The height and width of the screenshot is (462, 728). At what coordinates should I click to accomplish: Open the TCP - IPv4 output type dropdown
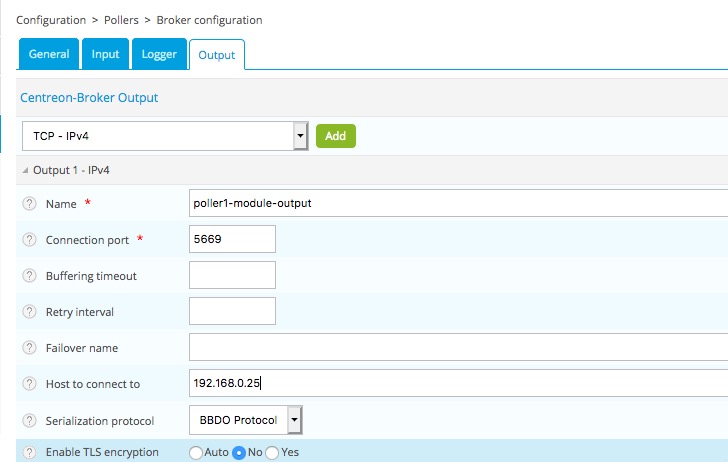coord(164,136)
